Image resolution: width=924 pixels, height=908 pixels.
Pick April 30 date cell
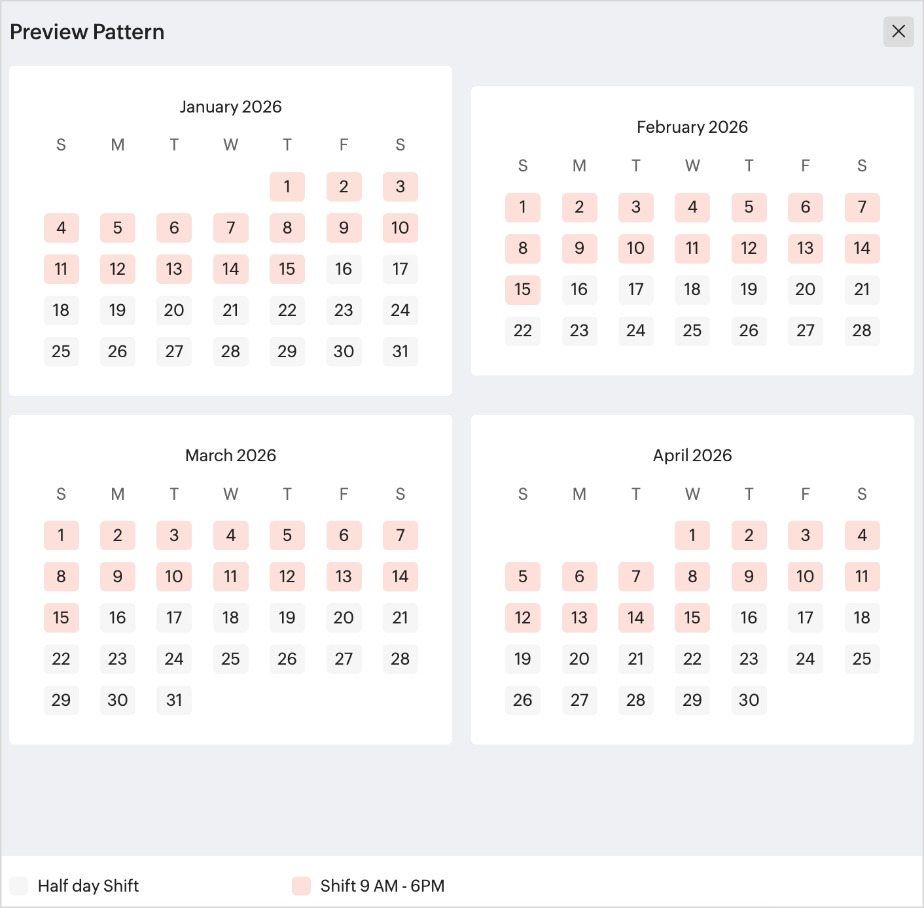click(x=748, y=701)
